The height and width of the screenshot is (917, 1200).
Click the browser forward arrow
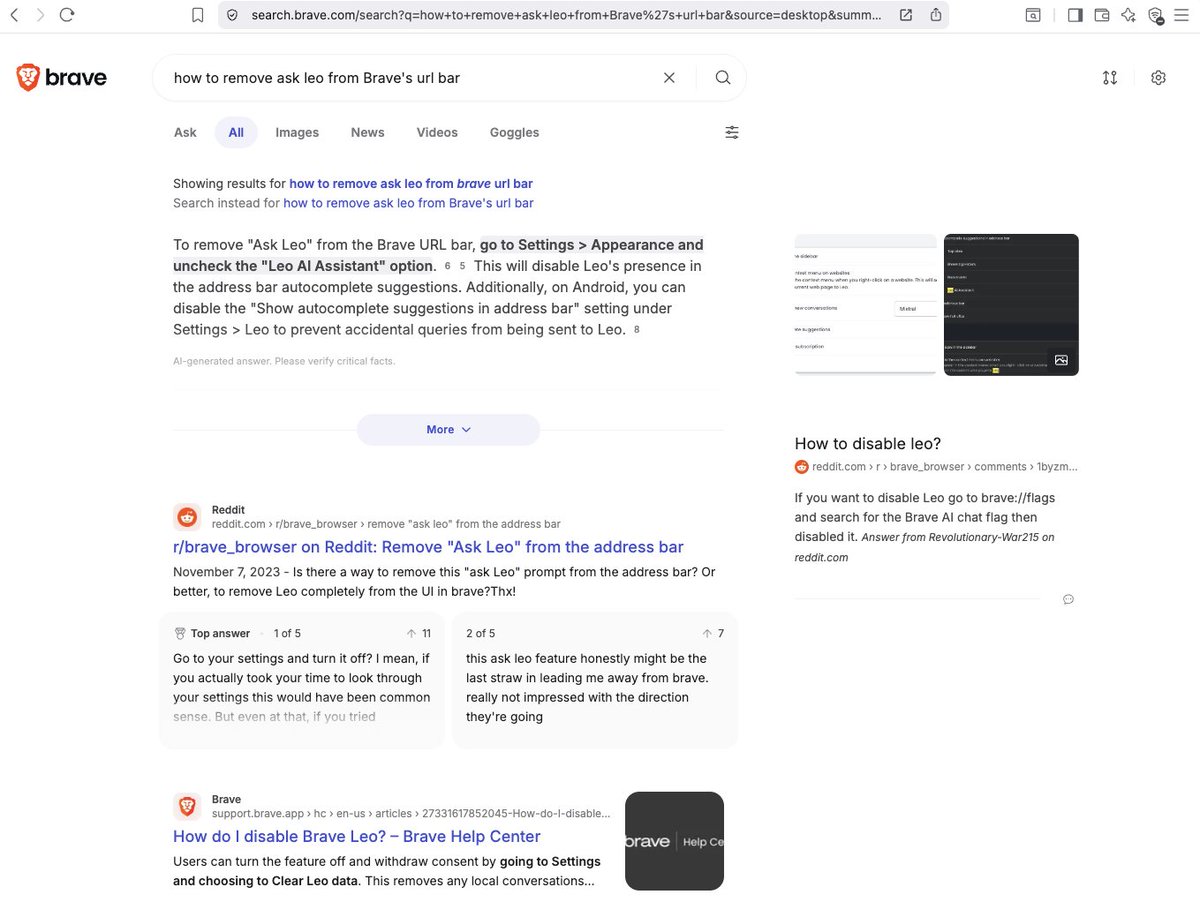(40, 15)
